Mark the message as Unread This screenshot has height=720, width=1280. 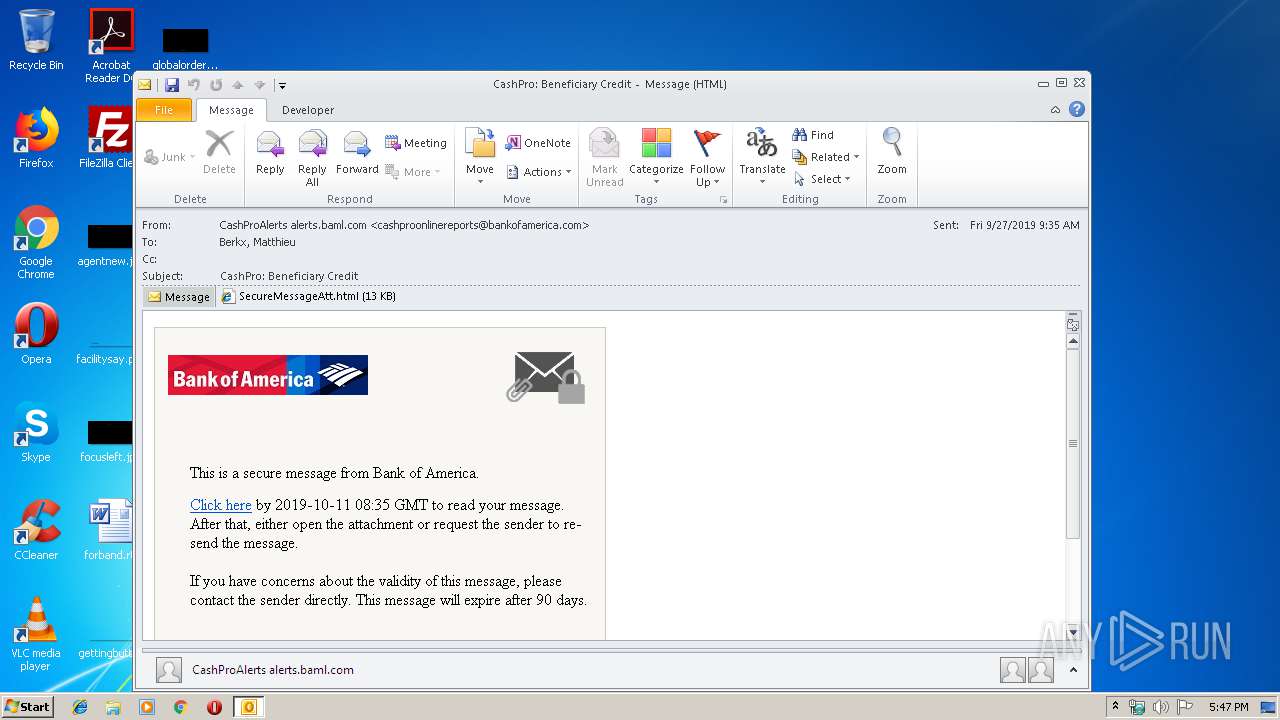pyautogui.click(x=604, y=157)
